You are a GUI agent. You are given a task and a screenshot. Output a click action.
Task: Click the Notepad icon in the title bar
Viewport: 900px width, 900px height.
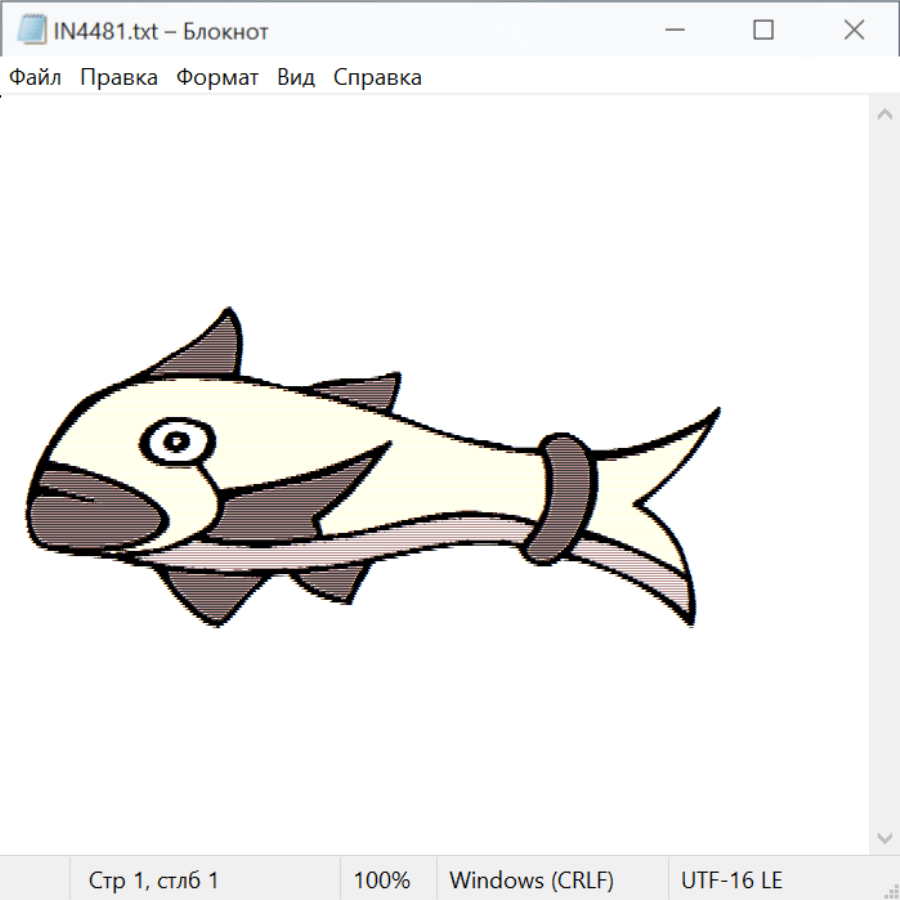[31, 31]
